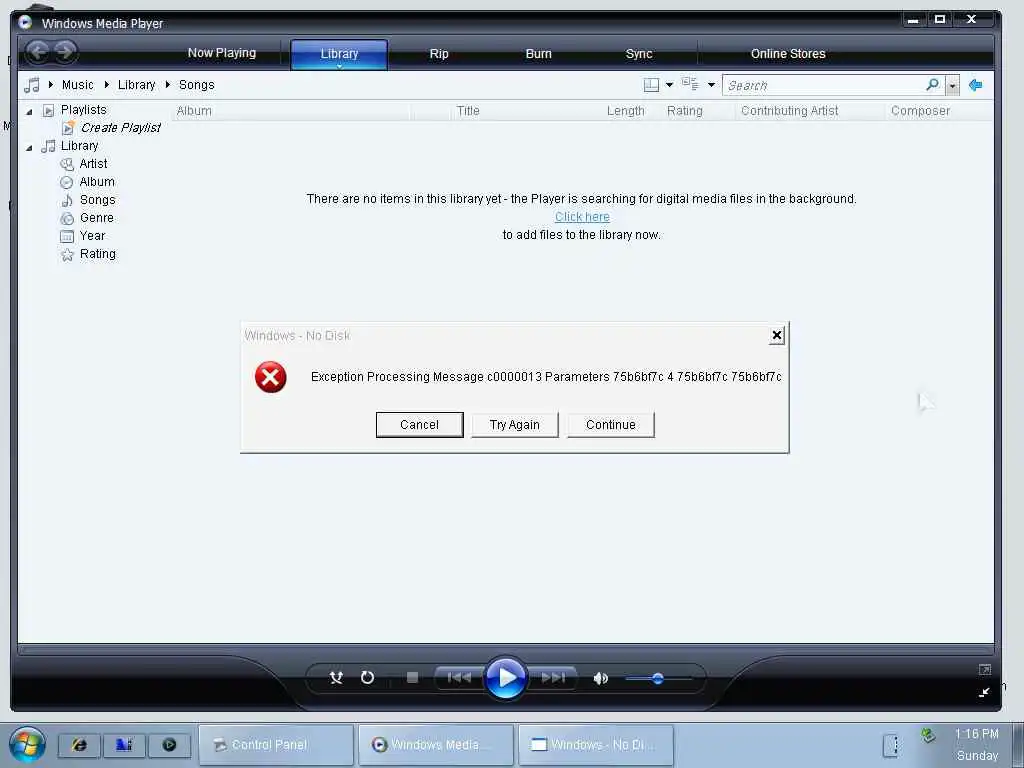Click the blue Play button
This screenshot has height=768, width=1024.
(505, 677)
